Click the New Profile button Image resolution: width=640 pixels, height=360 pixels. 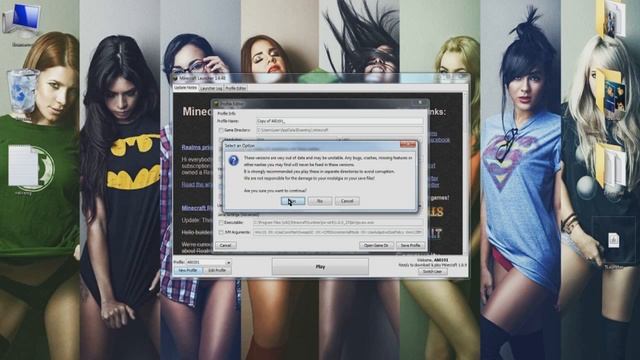click(188, 270)
